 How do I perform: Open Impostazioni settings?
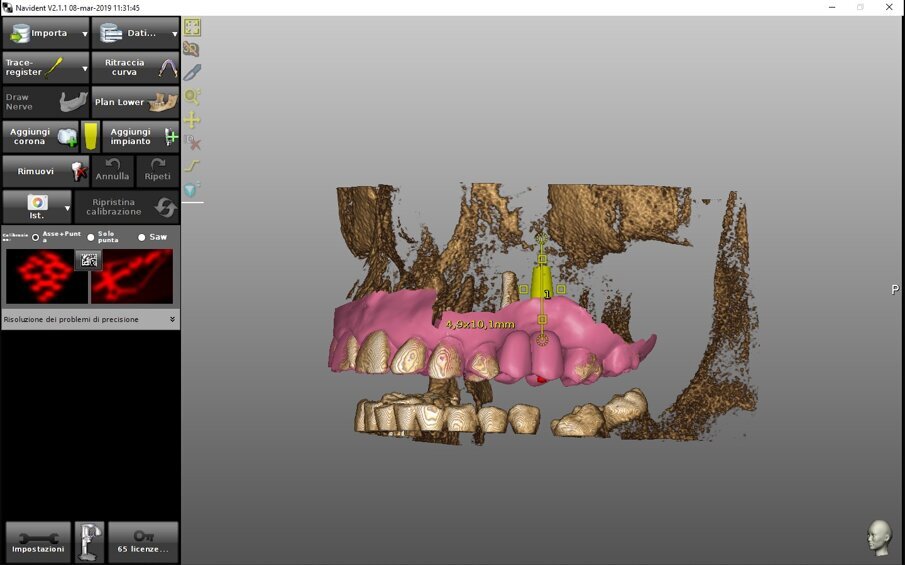pos(38,542)
